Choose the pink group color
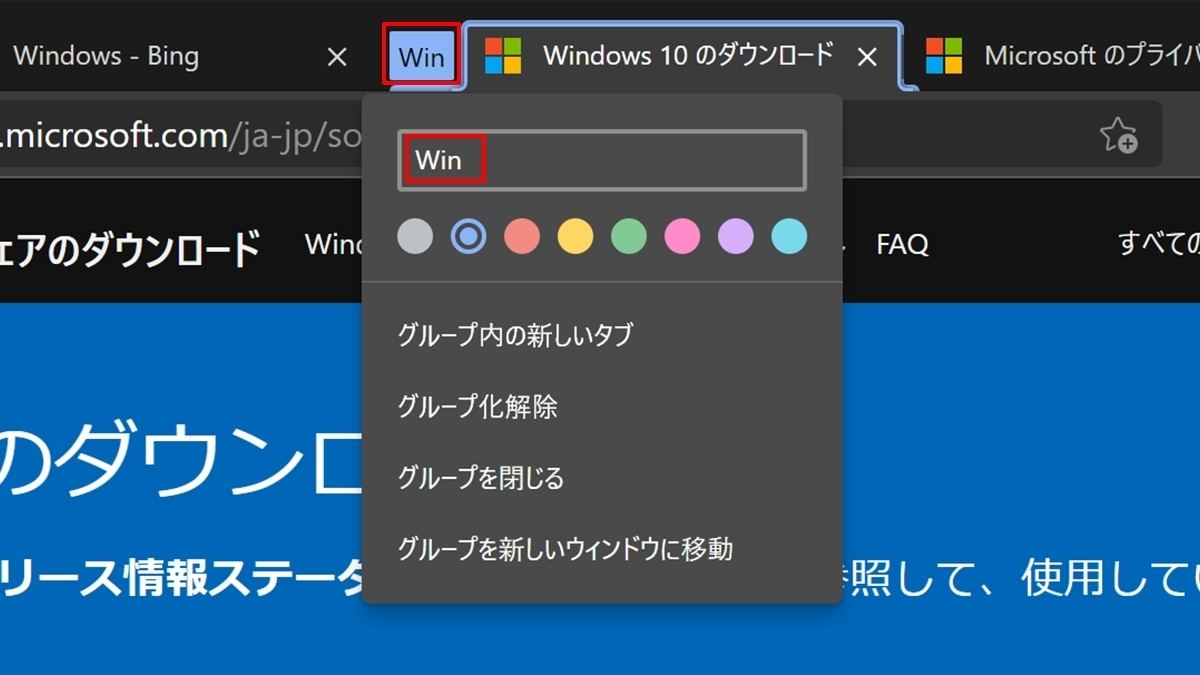 point(682,237)
